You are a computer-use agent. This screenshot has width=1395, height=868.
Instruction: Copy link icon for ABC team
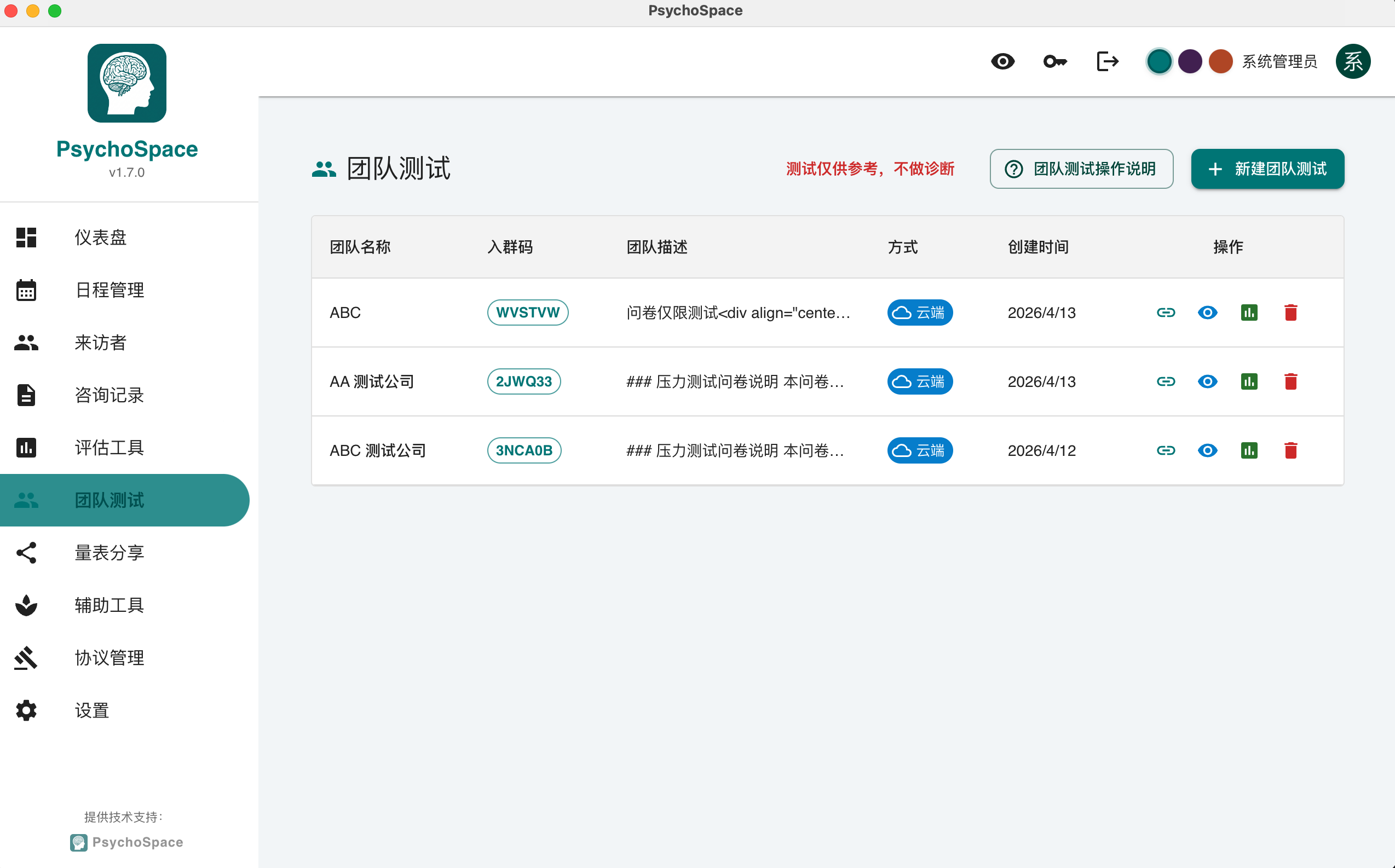coord(1165,313)
